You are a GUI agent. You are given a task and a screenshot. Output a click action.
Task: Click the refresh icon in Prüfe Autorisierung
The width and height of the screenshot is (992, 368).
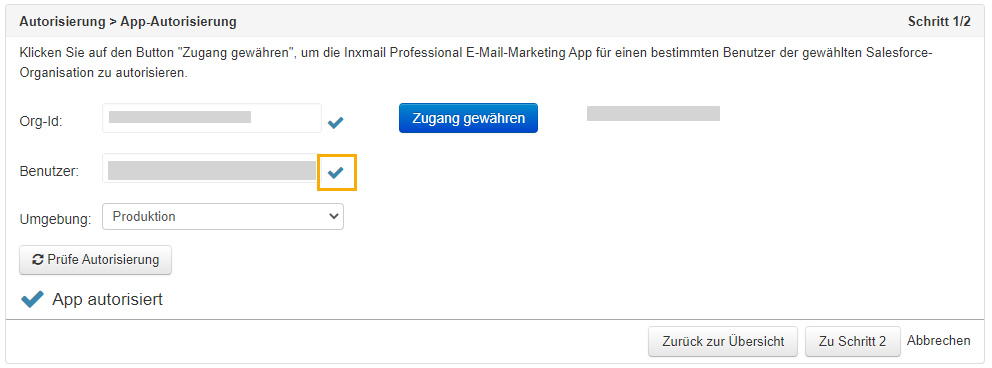click(x=38, y=259)
